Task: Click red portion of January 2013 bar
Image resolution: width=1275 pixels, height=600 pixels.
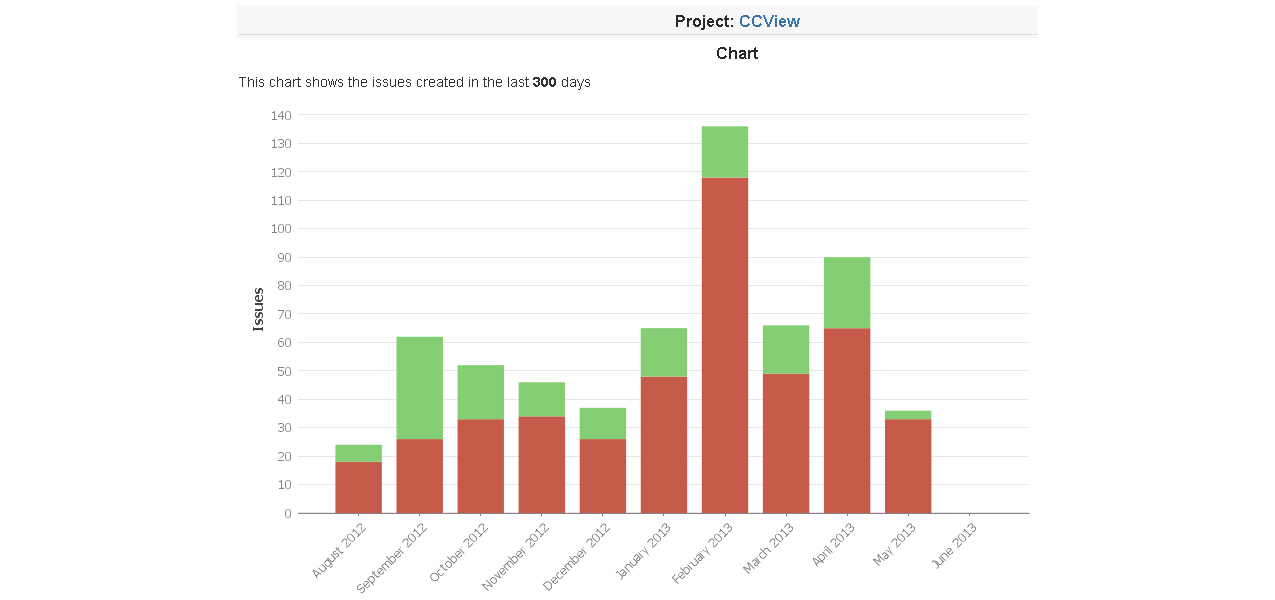Action: (663, 445)
